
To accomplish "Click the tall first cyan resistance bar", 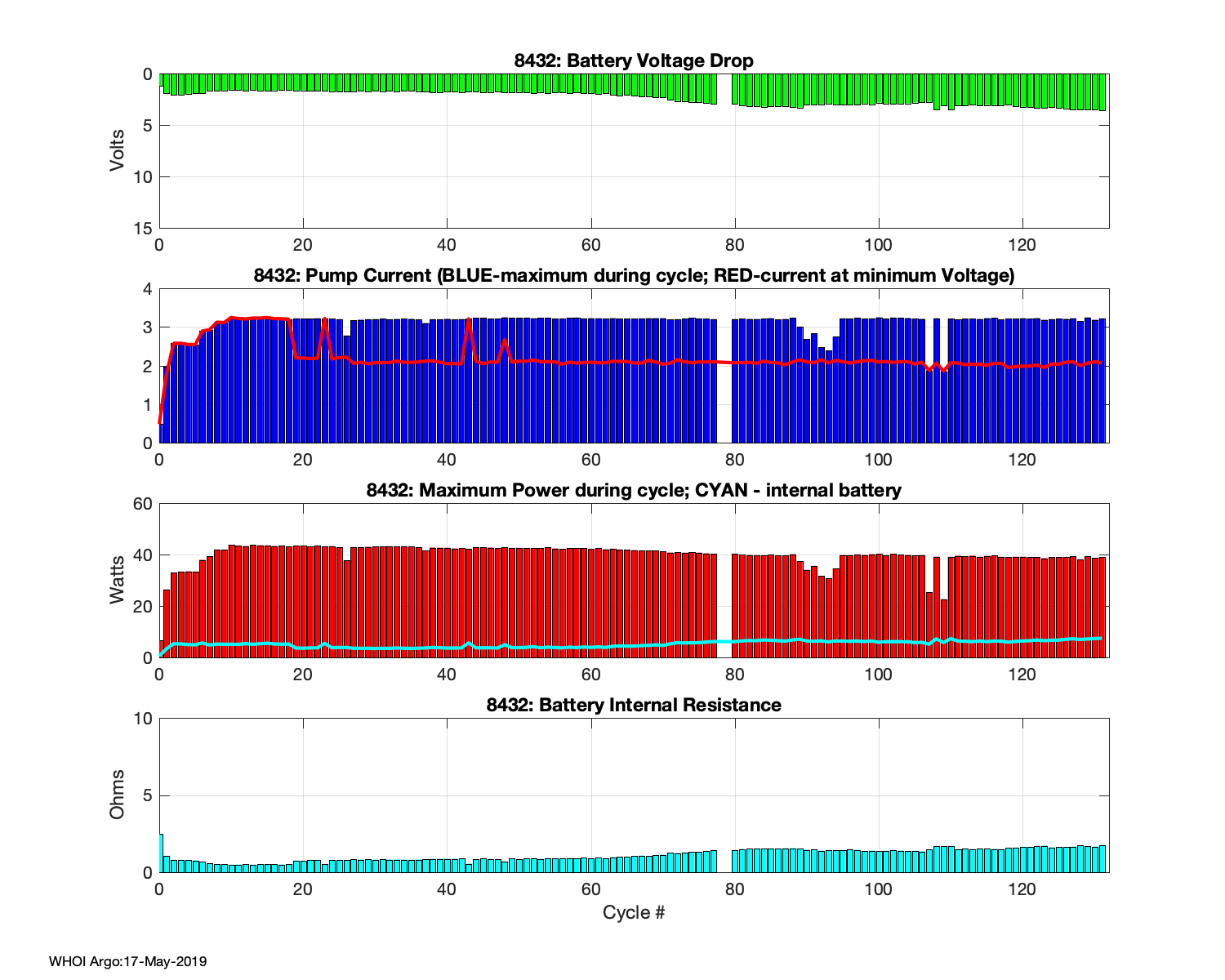I will 161,853.
